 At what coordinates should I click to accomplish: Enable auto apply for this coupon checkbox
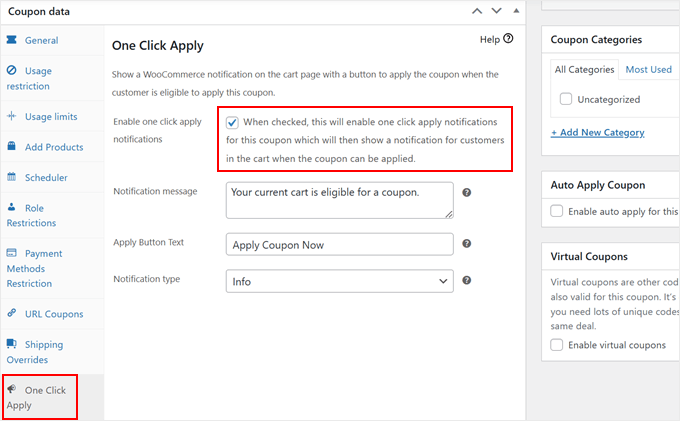coord(556,211)
